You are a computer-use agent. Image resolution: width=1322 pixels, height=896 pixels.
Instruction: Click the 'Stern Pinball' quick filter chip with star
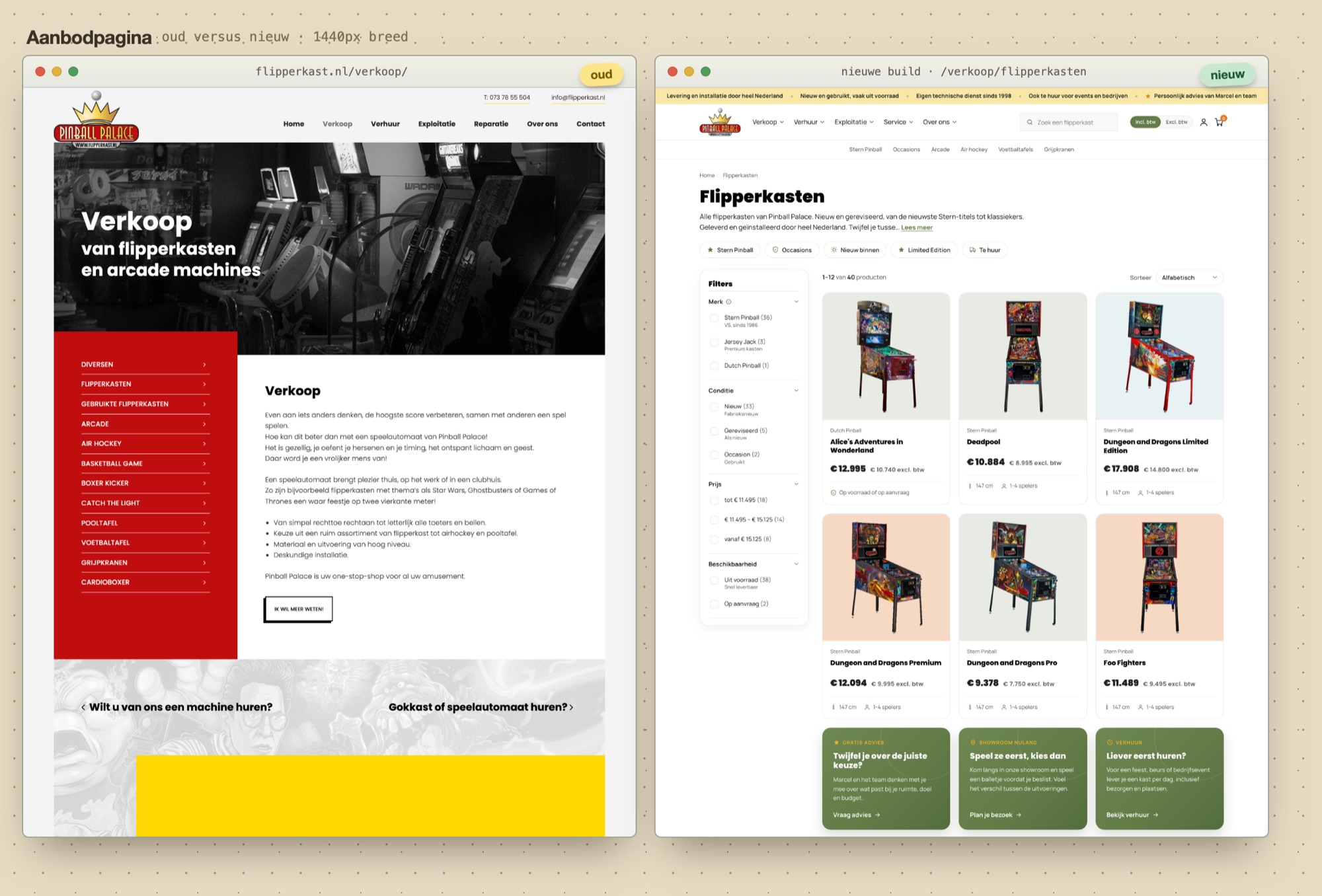(730, 250)
